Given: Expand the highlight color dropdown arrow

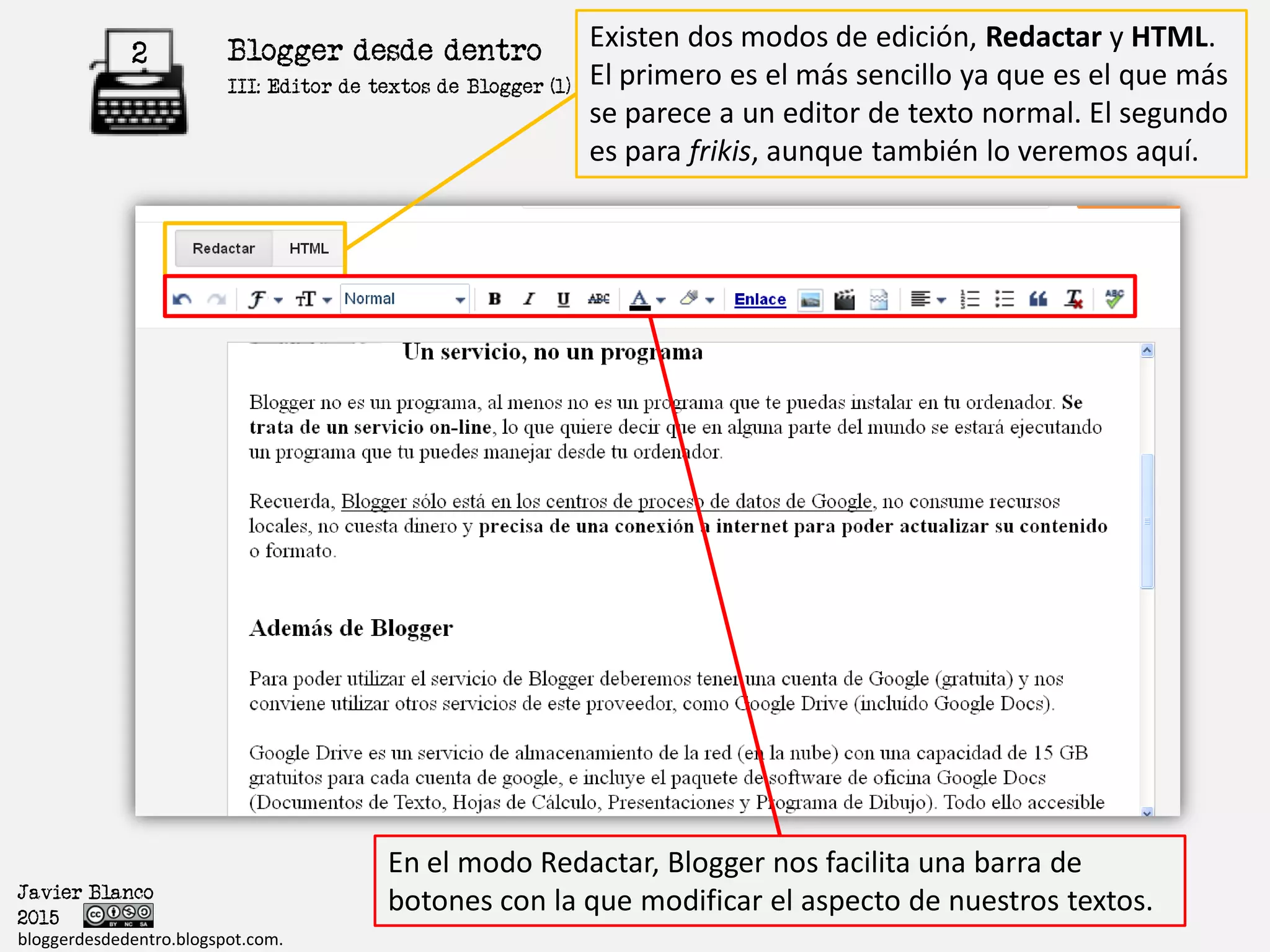Looking at the screenshot, I should (710, 301).
